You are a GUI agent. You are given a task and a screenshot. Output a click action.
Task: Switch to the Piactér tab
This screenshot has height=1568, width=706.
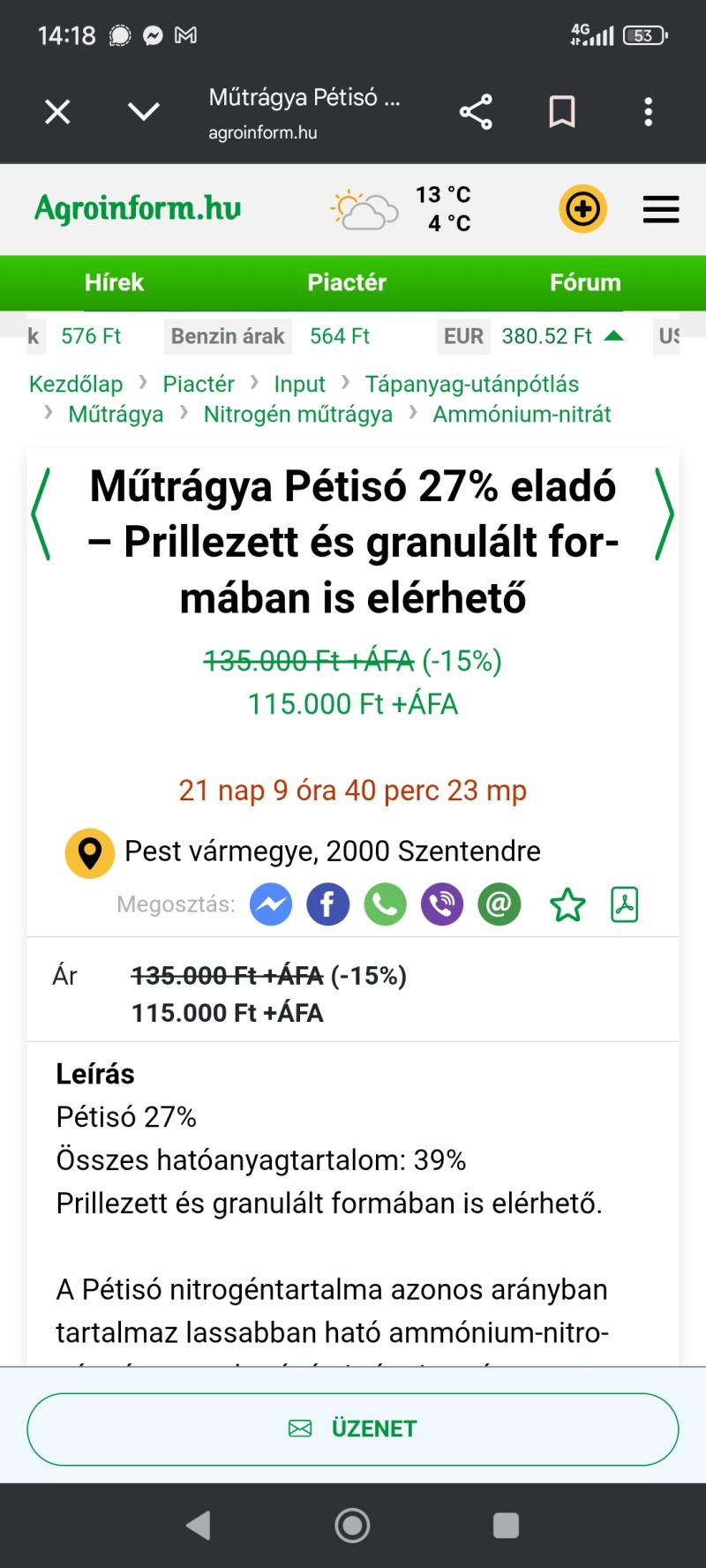347,282
